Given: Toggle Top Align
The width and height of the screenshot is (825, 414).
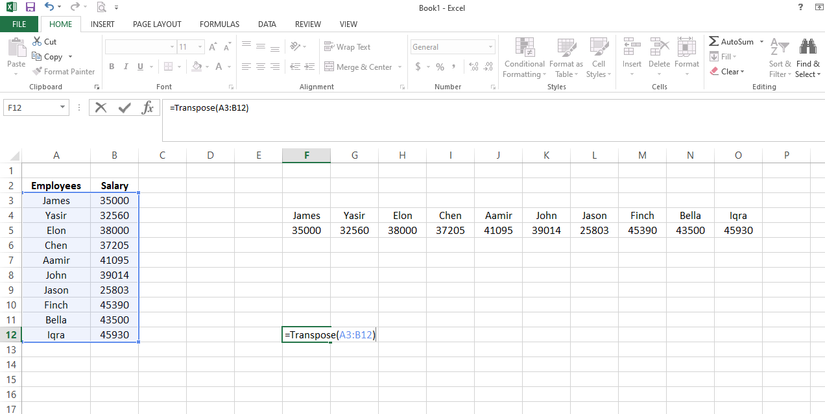Looking at the screenshot, I should tap(246, 46).
